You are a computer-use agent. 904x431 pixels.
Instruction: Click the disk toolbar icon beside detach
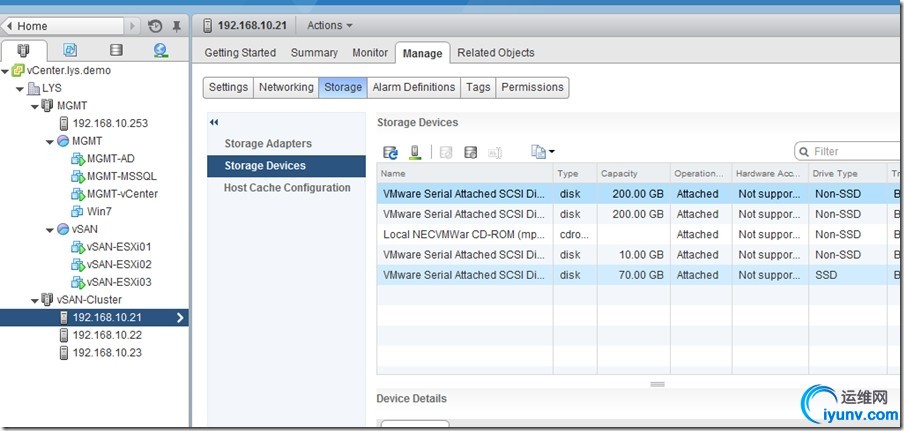point(470,152)
